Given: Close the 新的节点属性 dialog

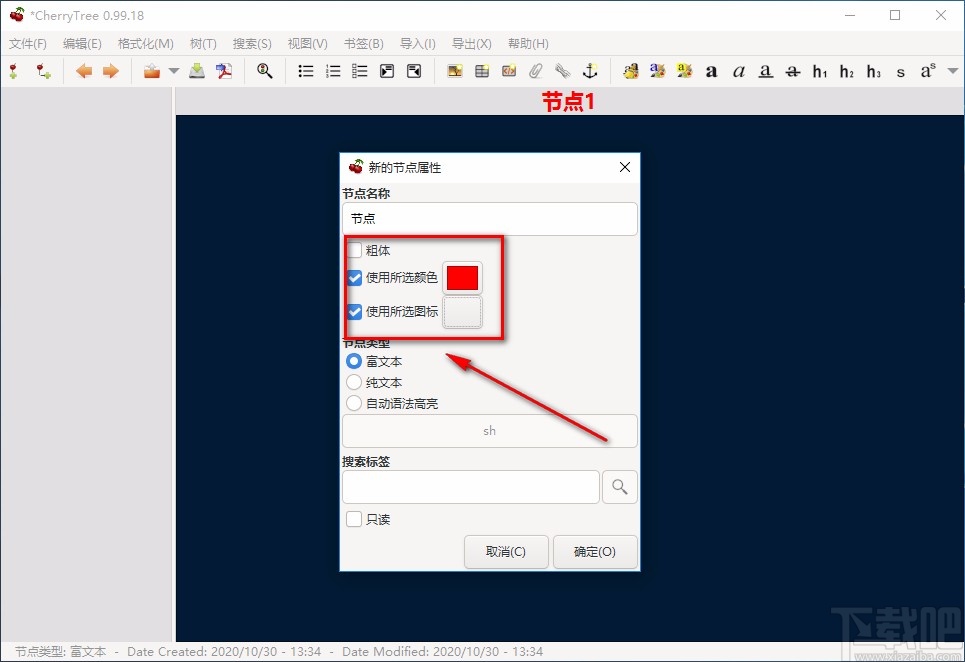Looking at the screenshot, I should (x=625, y=167).
